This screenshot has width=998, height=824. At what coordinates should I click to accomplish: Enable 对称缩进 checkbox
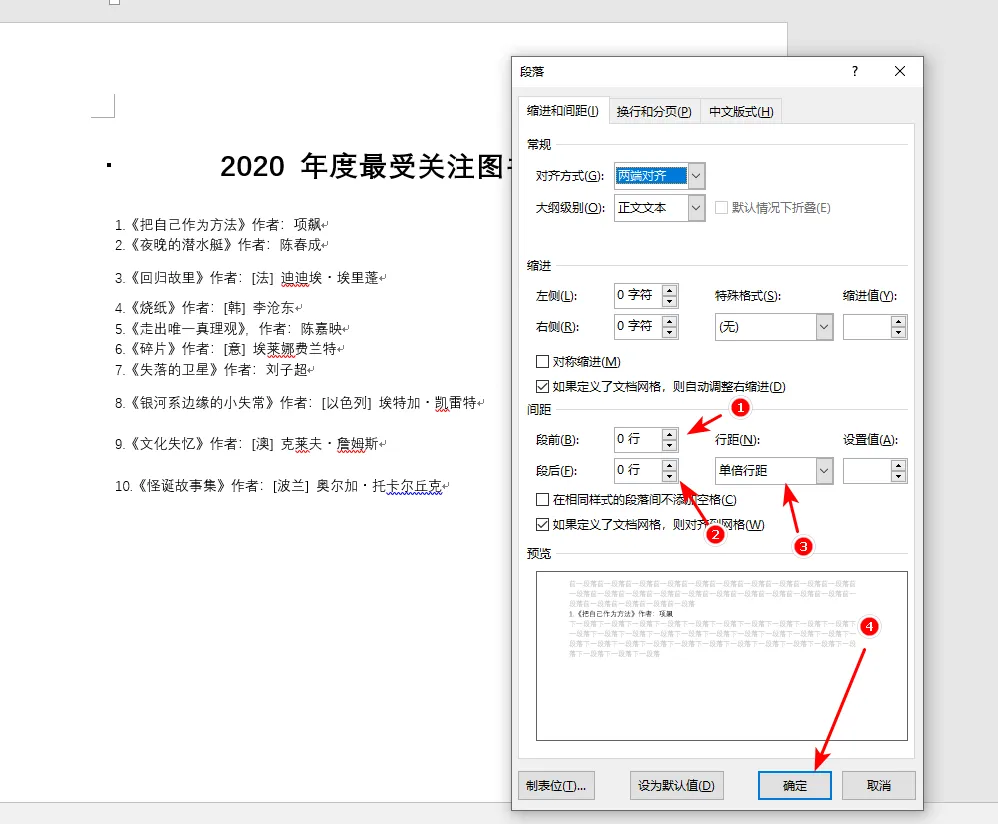pyautogui.click(x=542, y=361)
